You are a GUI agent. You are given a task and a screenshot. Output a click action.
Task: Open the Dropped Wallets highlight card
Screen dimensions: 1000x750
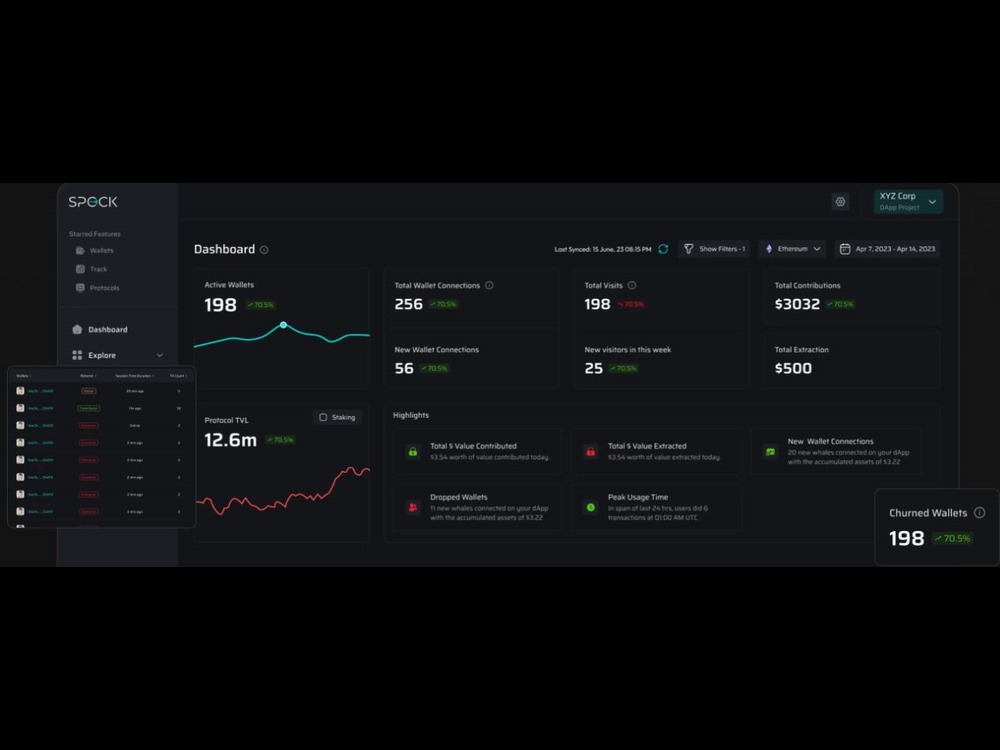coord(477,508)
